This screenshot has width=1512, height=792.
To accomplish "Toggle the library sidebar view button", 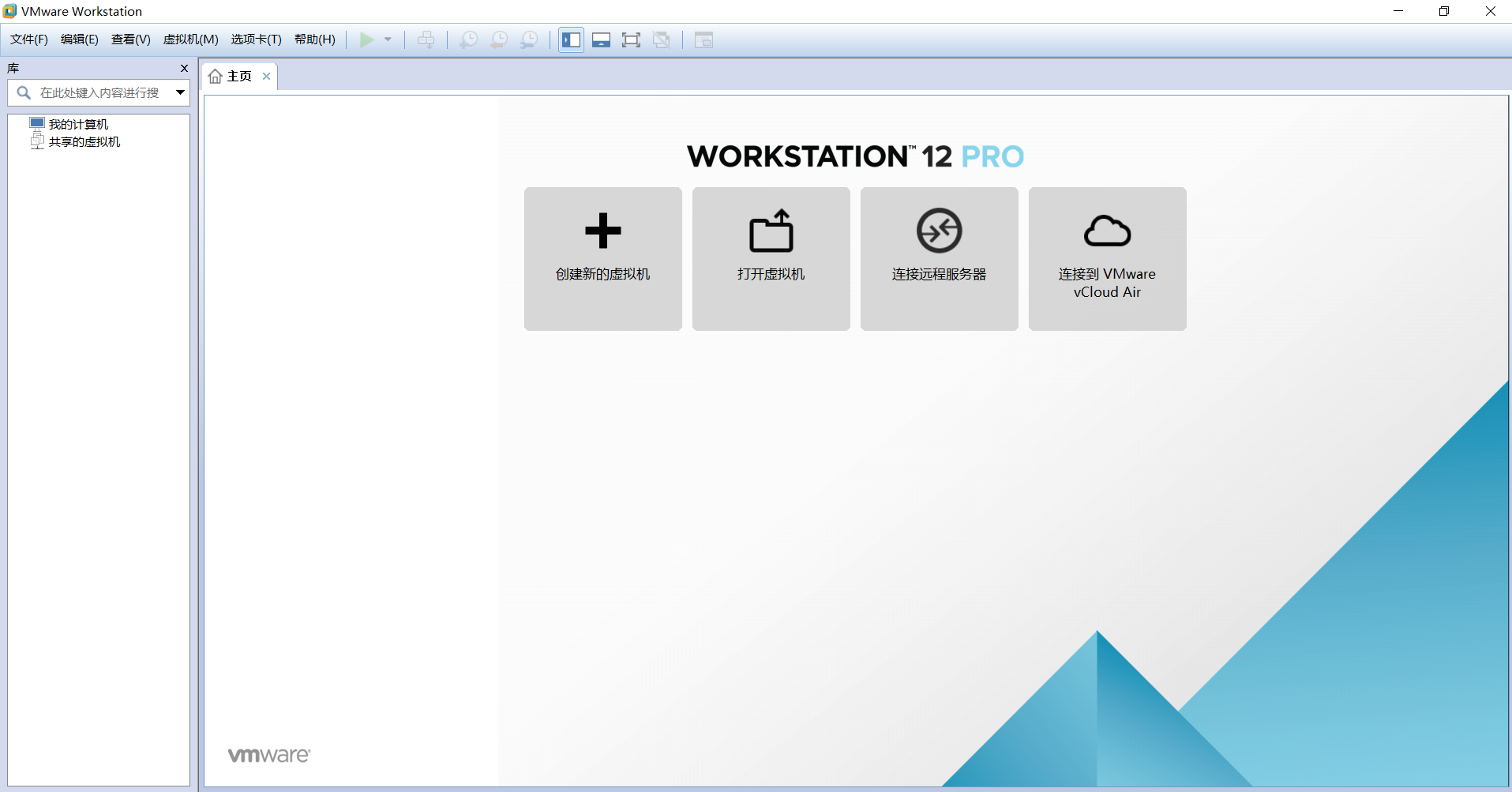I will click(x=572, y=39).
